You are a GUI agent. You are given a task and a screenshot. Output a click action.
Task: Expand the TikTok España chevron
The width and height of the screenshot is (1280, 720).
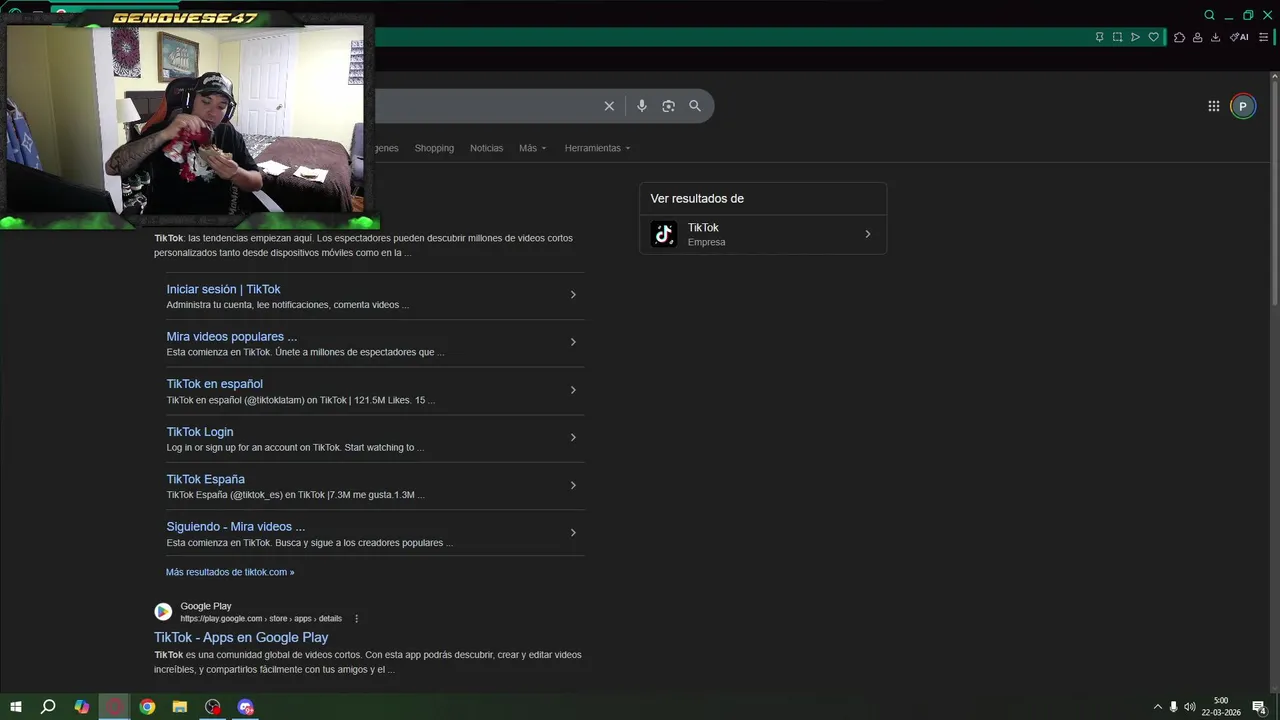[x=573, y=485]
